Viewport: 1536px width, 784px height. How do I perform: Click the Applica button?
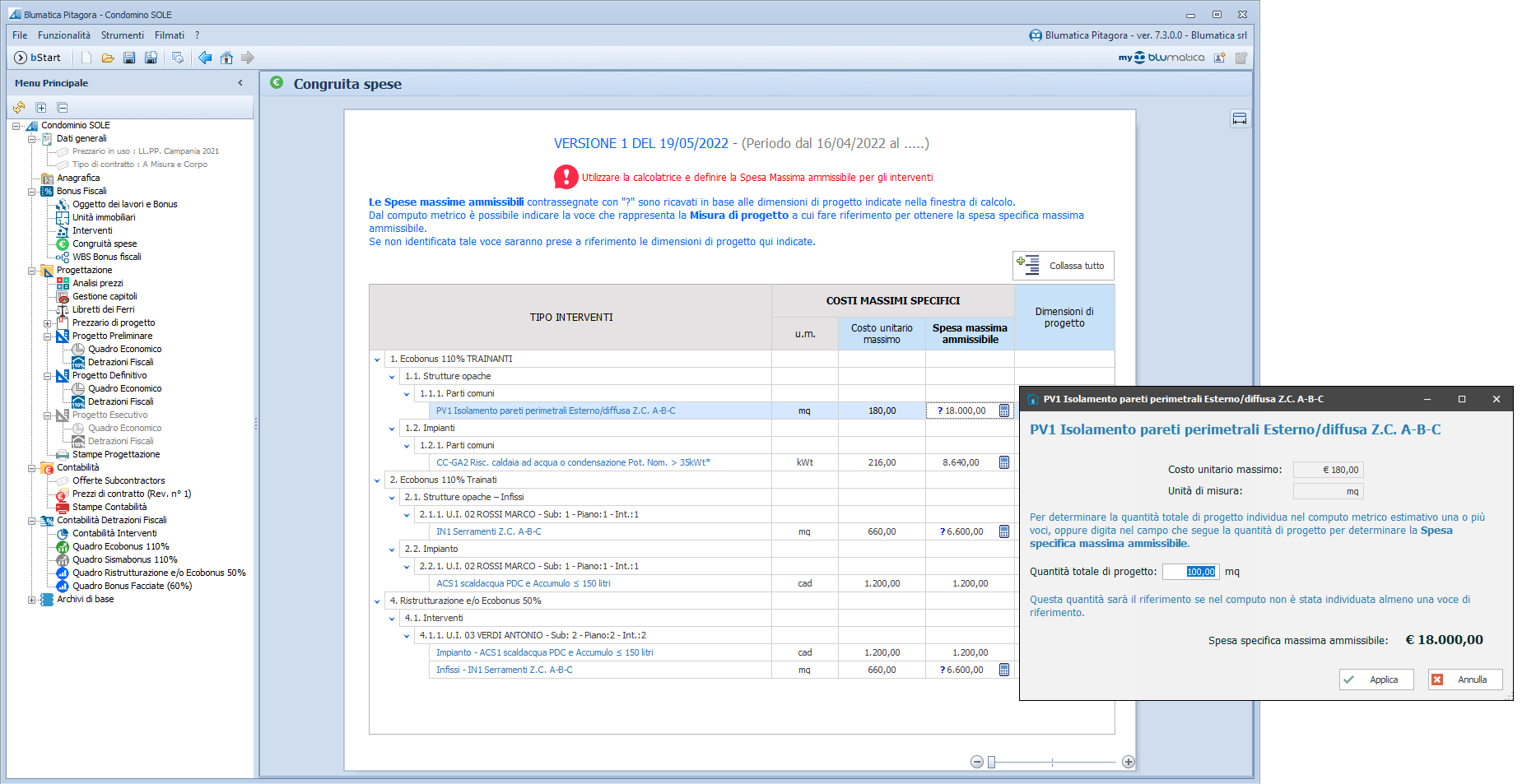pos(1375,680)
